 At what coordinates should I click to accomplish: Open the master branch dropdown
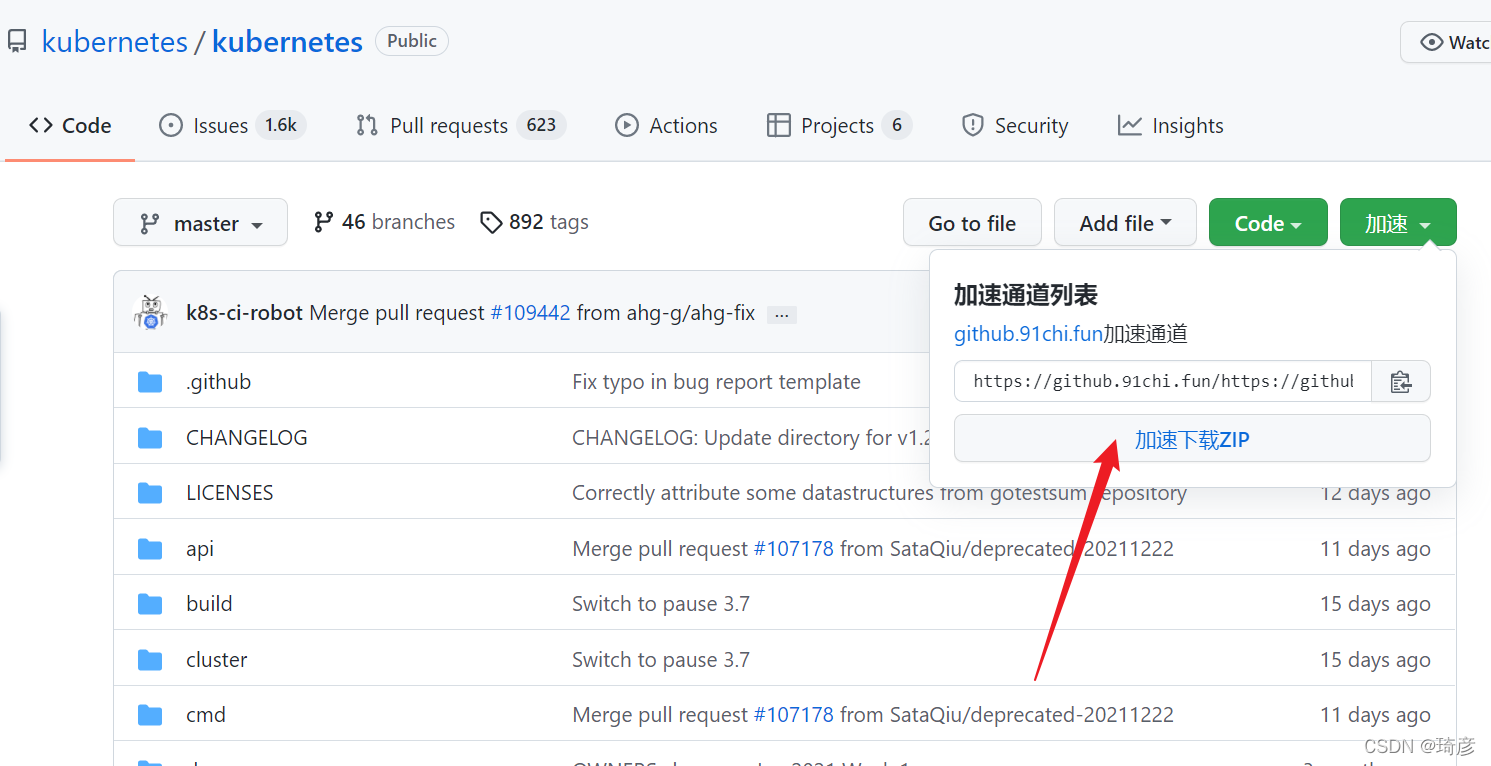[200, 222]
